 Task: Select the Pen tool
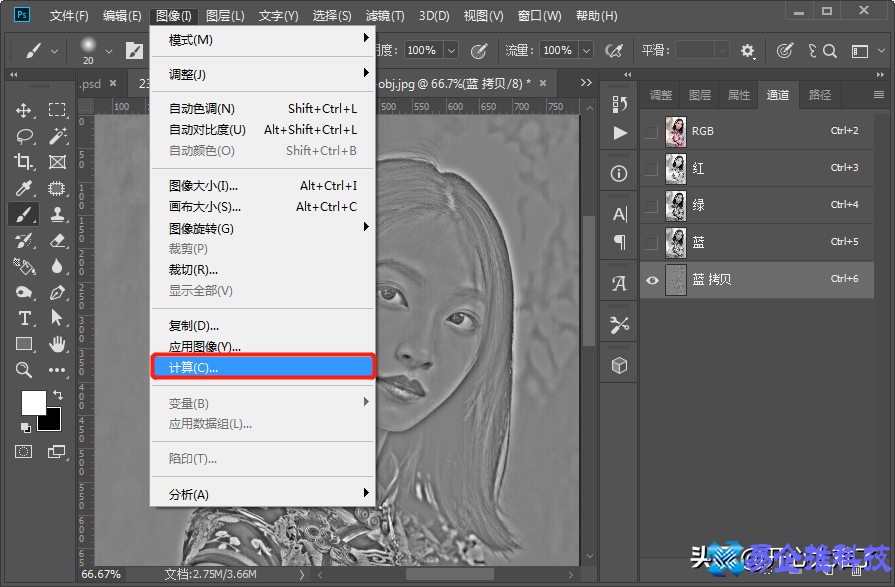point(57,292)
